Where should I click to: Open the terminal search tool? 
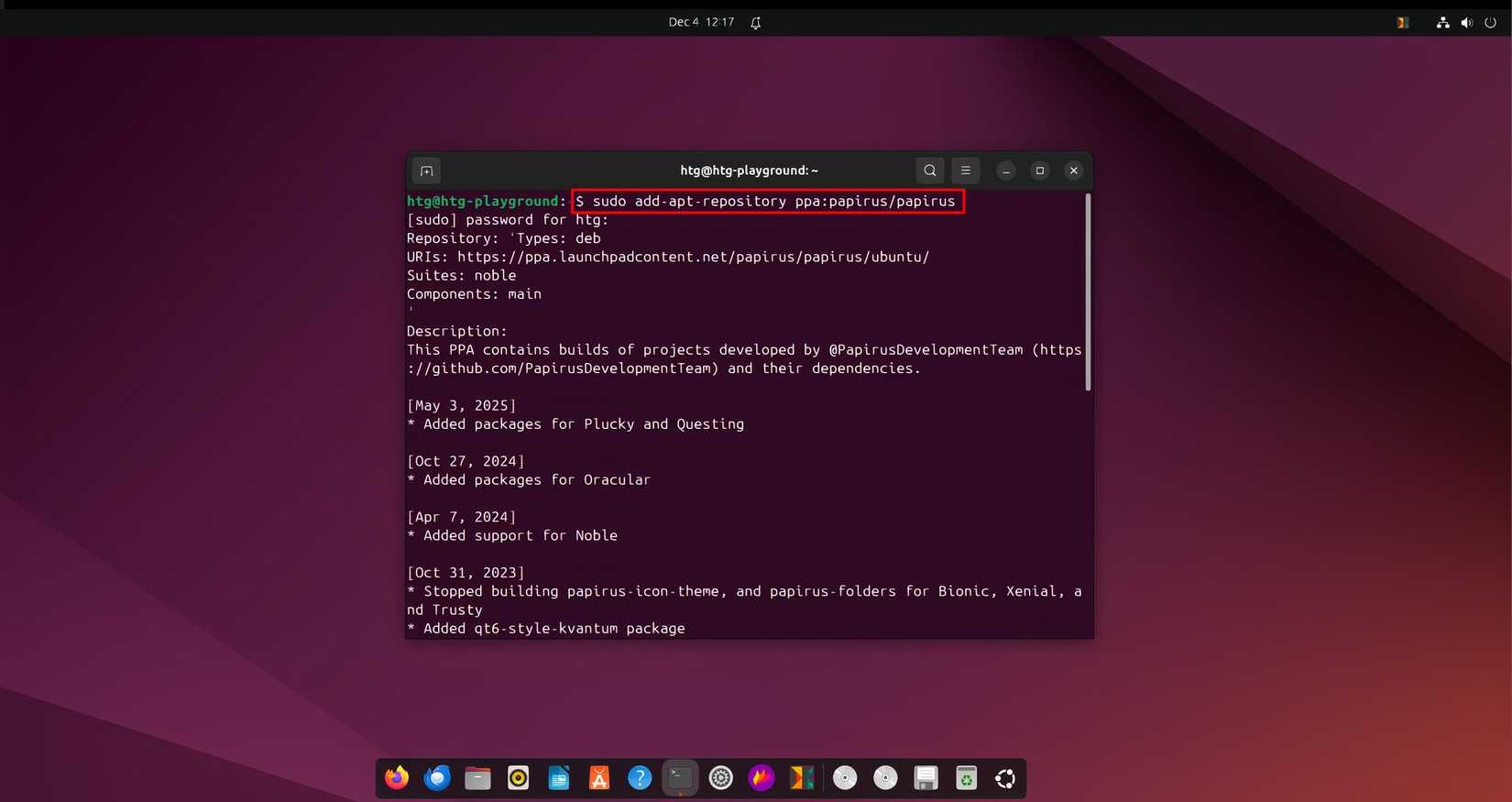(929, 170)
